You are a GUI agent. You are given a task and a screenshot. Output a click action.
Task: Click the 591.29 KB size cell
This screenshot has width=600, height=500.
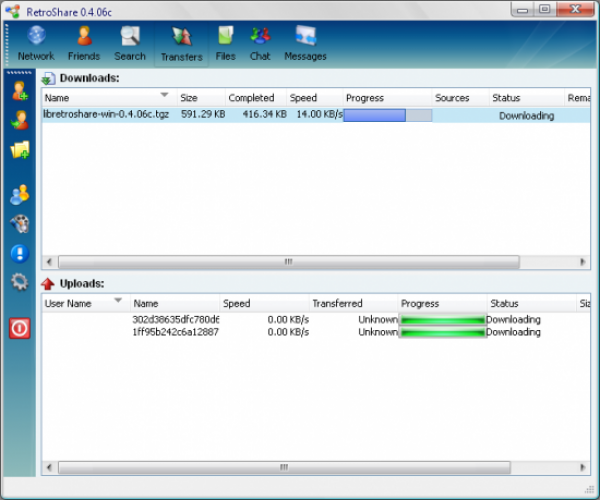[203, 114]
